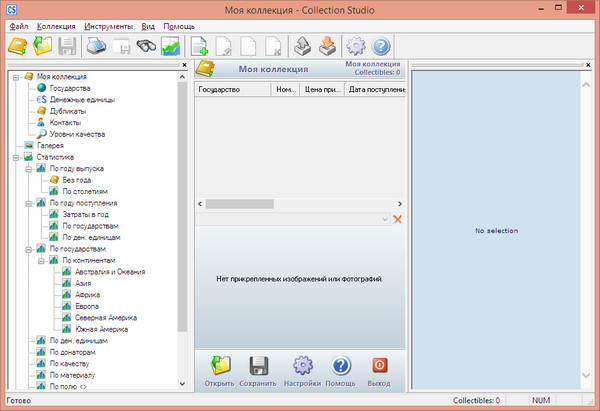Select Государства in the collection tree
The image size is (600, 411).
click(x=69, y=88)
